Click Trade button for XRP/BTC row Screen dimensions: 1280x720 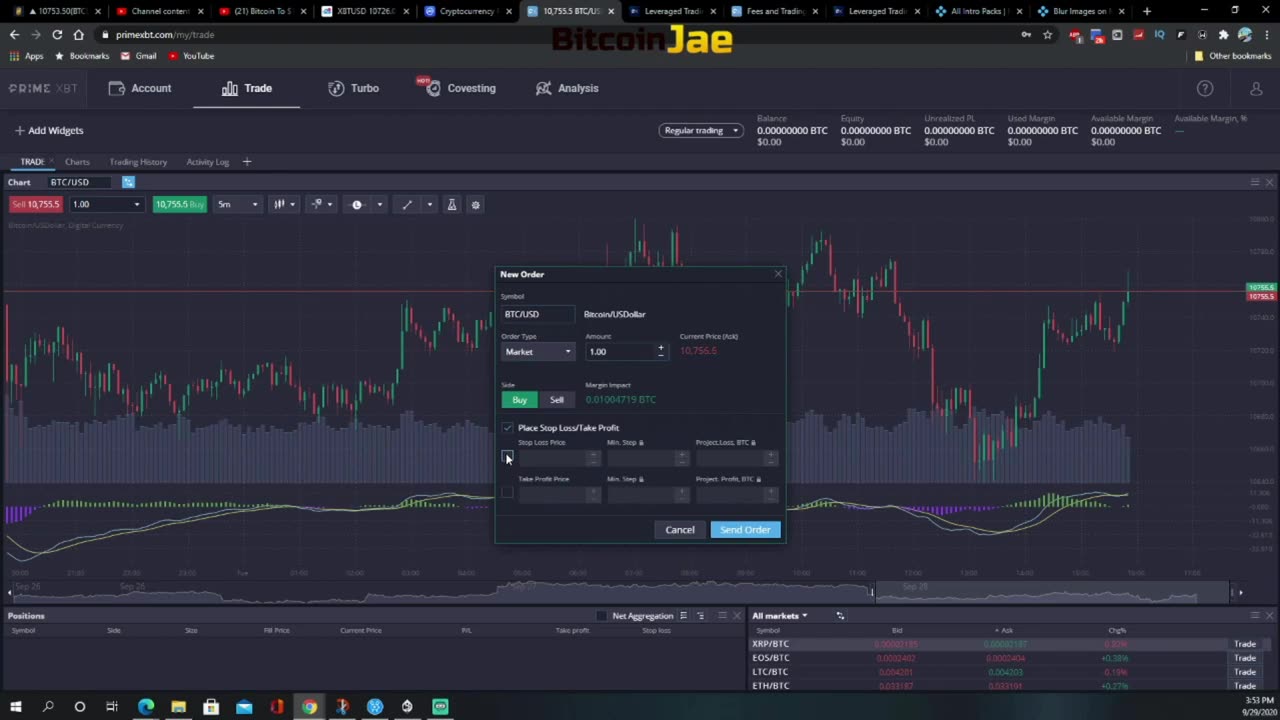1245,644
